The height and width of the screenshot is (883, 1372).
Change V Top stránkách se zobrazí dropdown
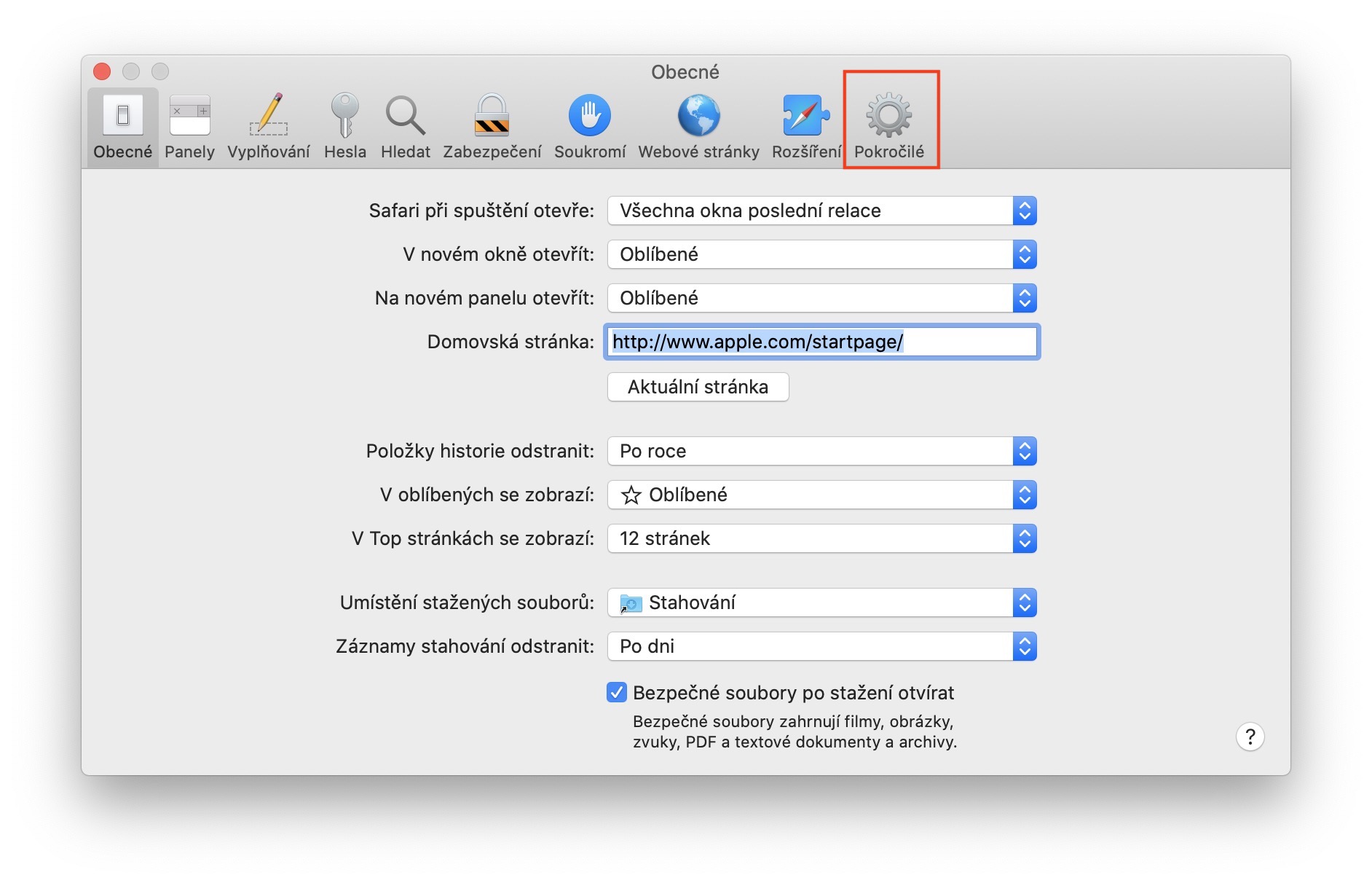[822, 538]
